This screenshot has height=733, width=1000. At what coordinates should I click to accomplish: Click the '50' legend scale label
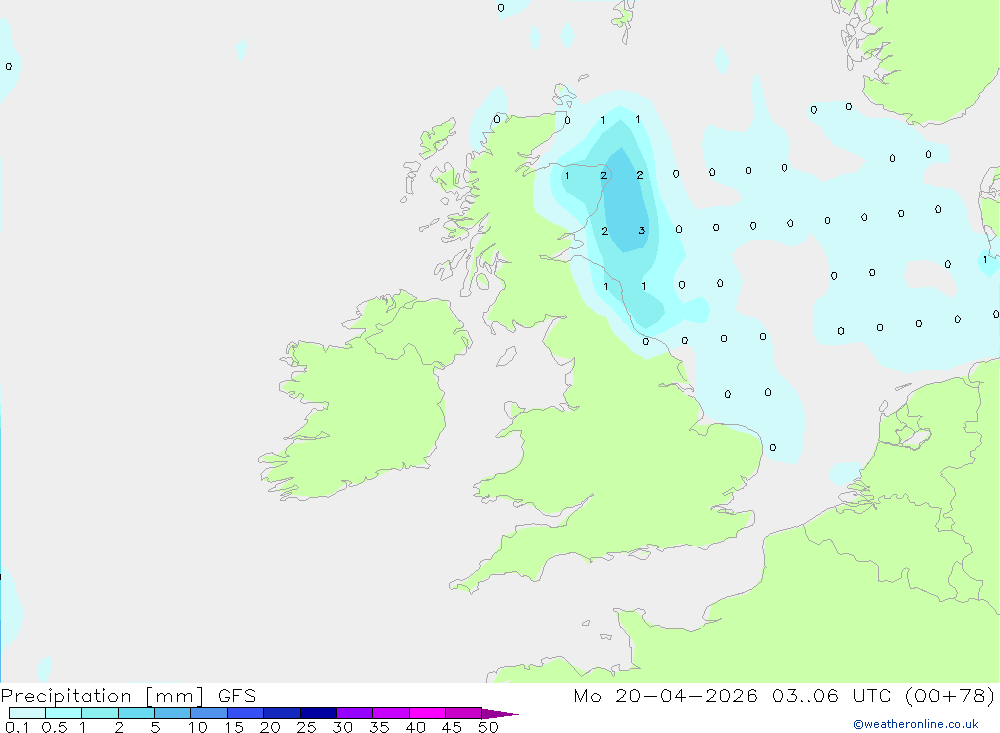pos(488,727)
